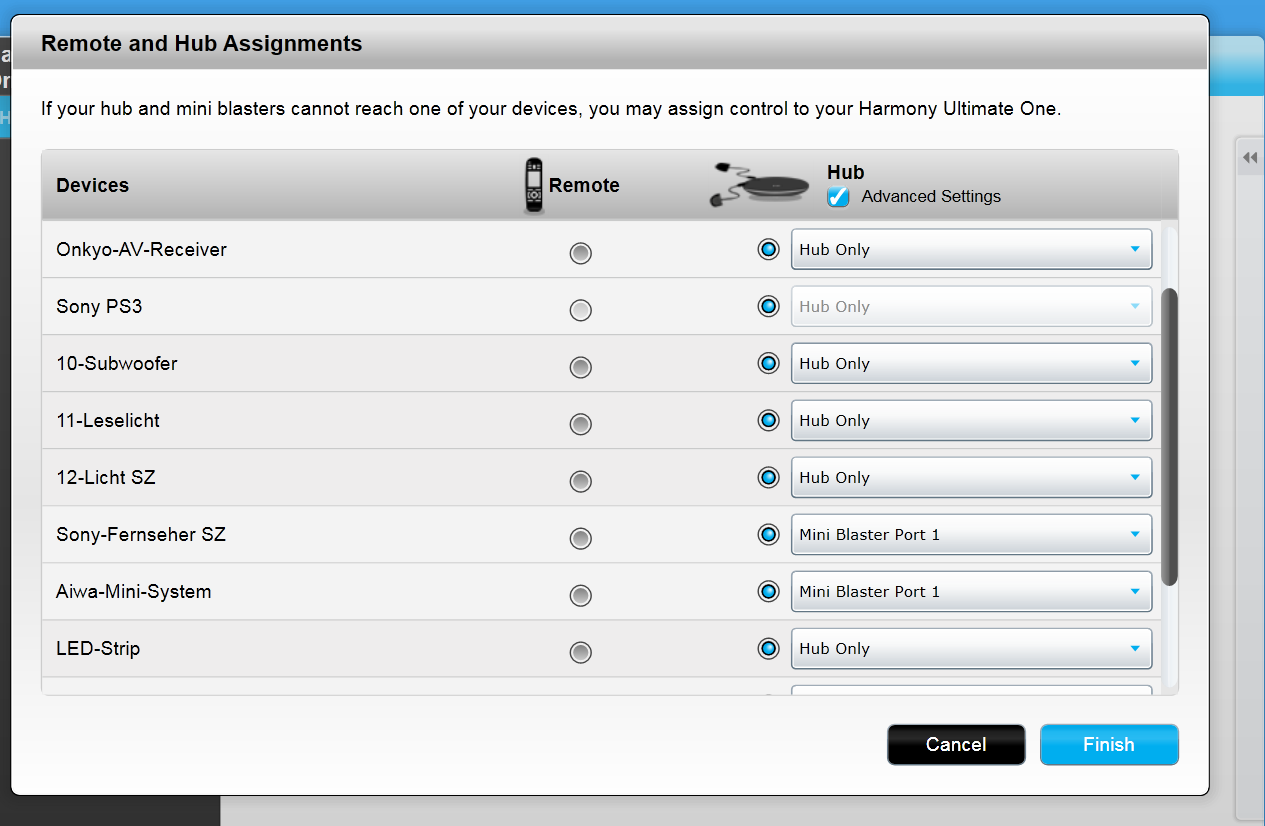Image resolution: width=1265 pixels, height=826 pixels.
Task: Open Sony-Fernseher SZ Mini Blaster dropdown
Action: point(971,535)
